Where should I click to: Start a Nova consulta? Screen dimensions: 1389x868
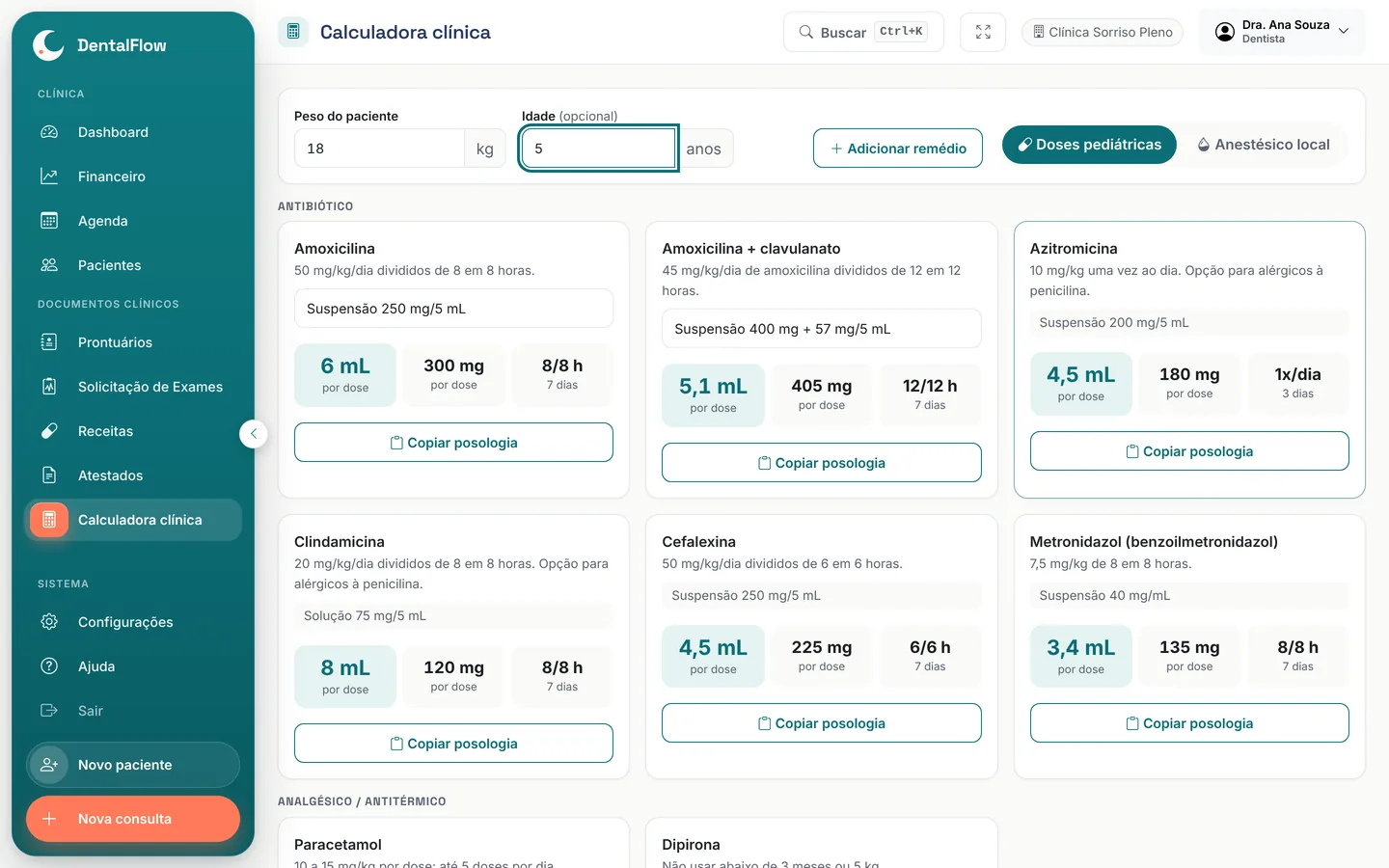coord(133,819)
